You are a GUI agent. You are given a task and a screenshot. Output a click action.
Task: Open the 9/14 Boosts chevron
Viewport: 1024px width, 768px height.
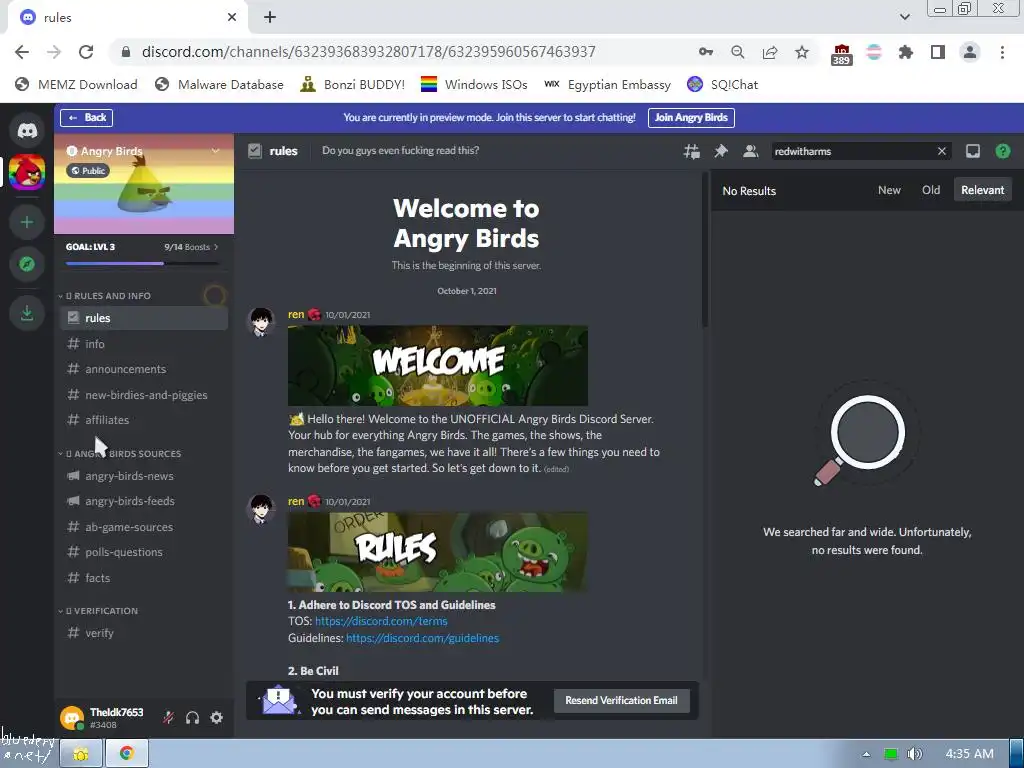pyautogui.click(x=216, y=247)
